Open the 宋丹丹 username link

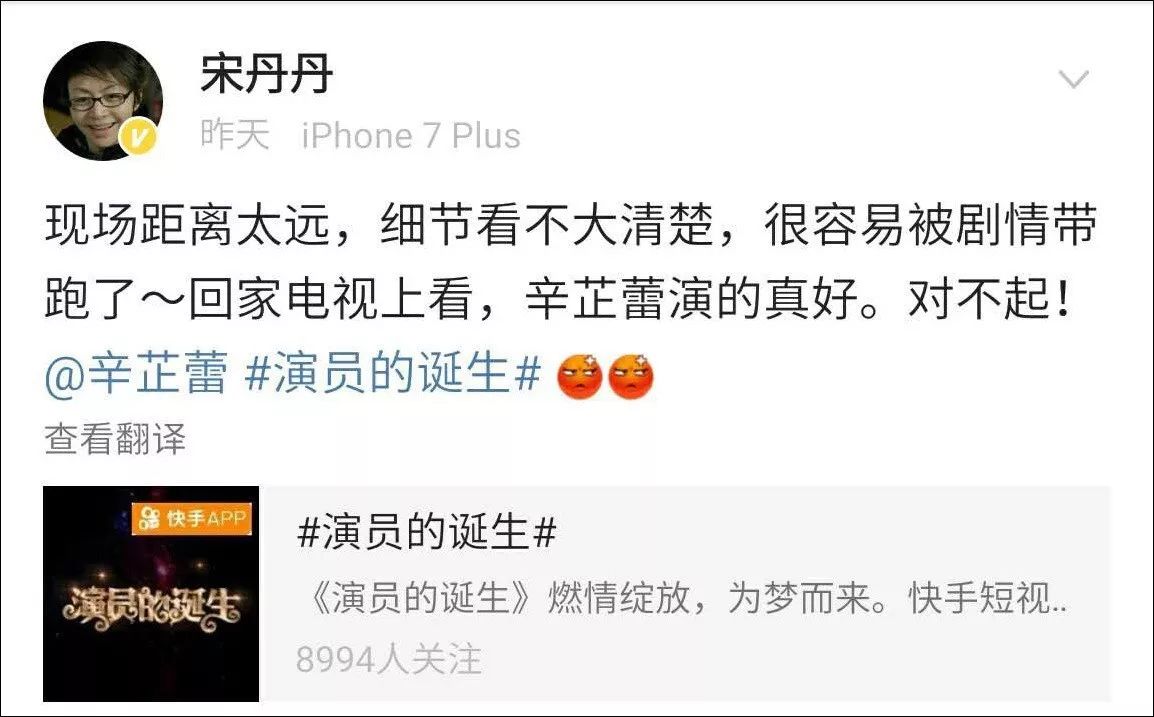(x=266, y=74)
